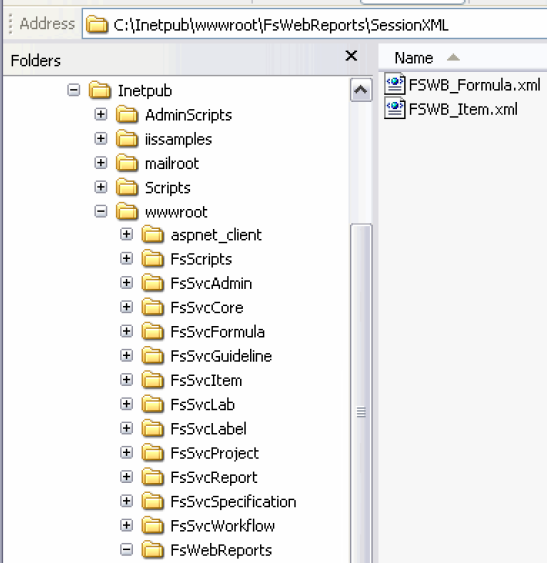Click the Address bar path field
547x563 pixels.
(315, 24)
